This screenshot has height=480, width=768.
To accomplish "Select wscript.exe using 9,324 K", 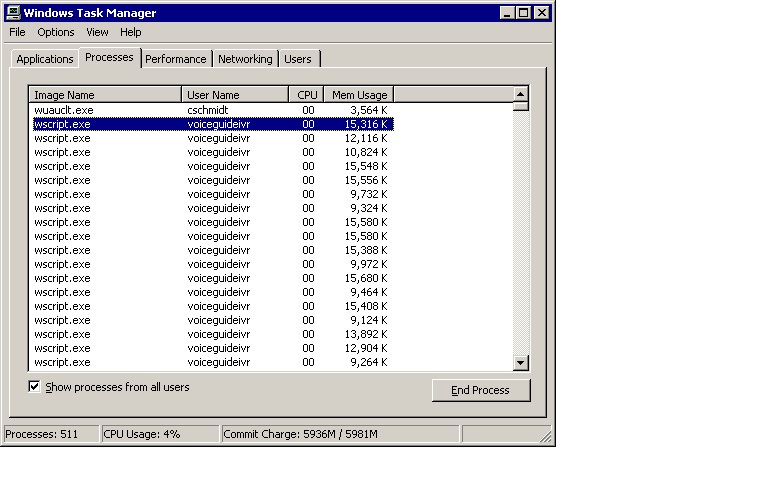I will coord(213,208).
